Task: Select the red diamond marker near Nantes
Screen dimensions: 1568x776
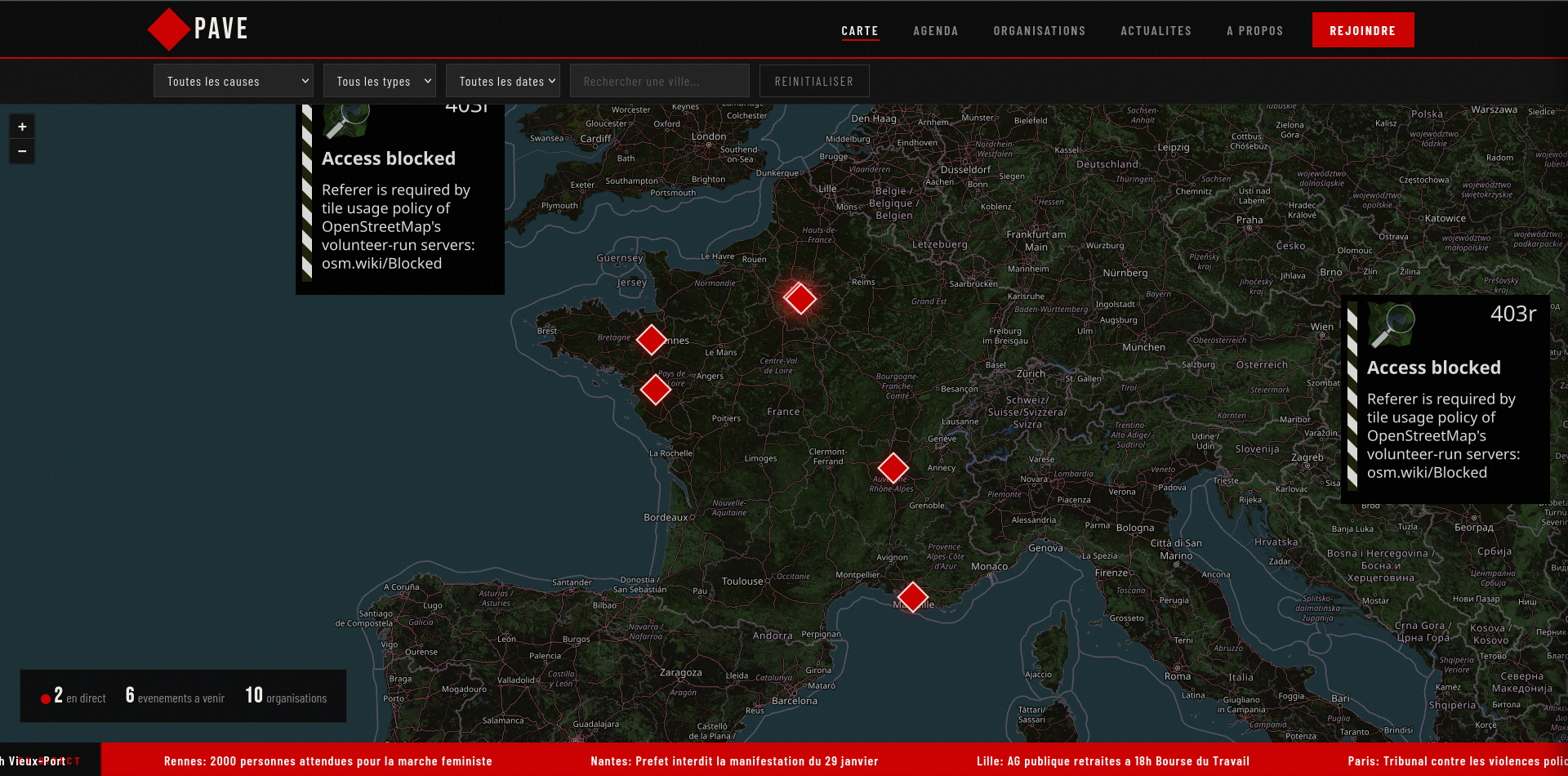Action: coord(655,390)
